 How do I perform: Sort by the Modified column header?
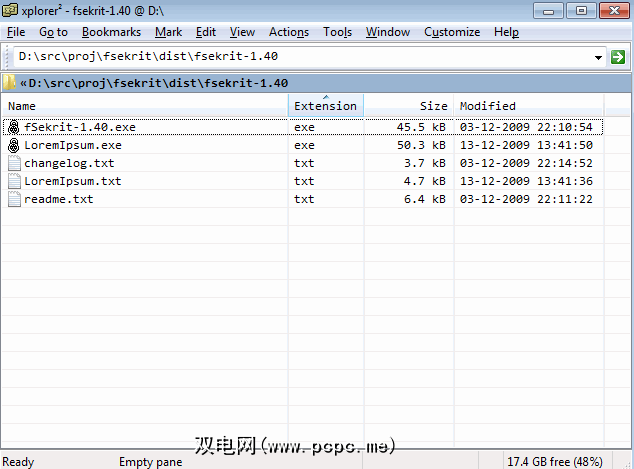[529, 106]
